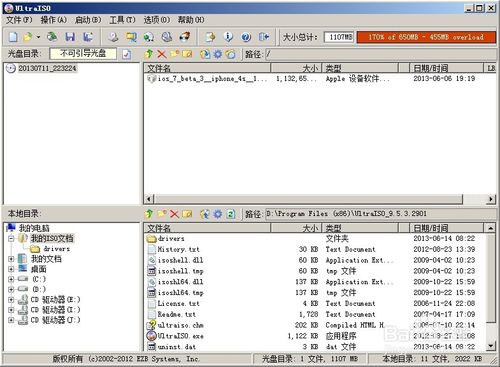Click the Burn CD/DVD image toolbar icon
The width and height of the screenshot is (500, 367).
(185, 37)
